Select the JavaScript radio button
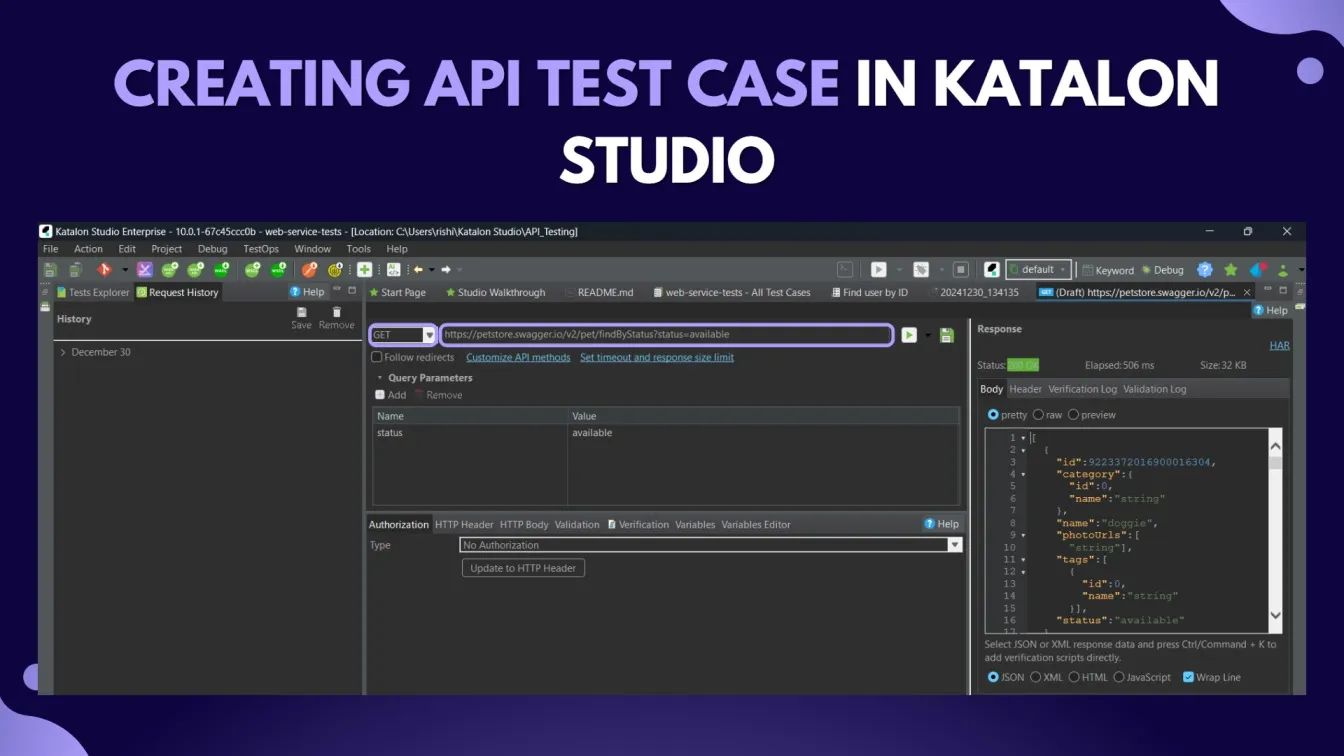Viewport: 1344px width, 756px height. [x=1119, y=677]
